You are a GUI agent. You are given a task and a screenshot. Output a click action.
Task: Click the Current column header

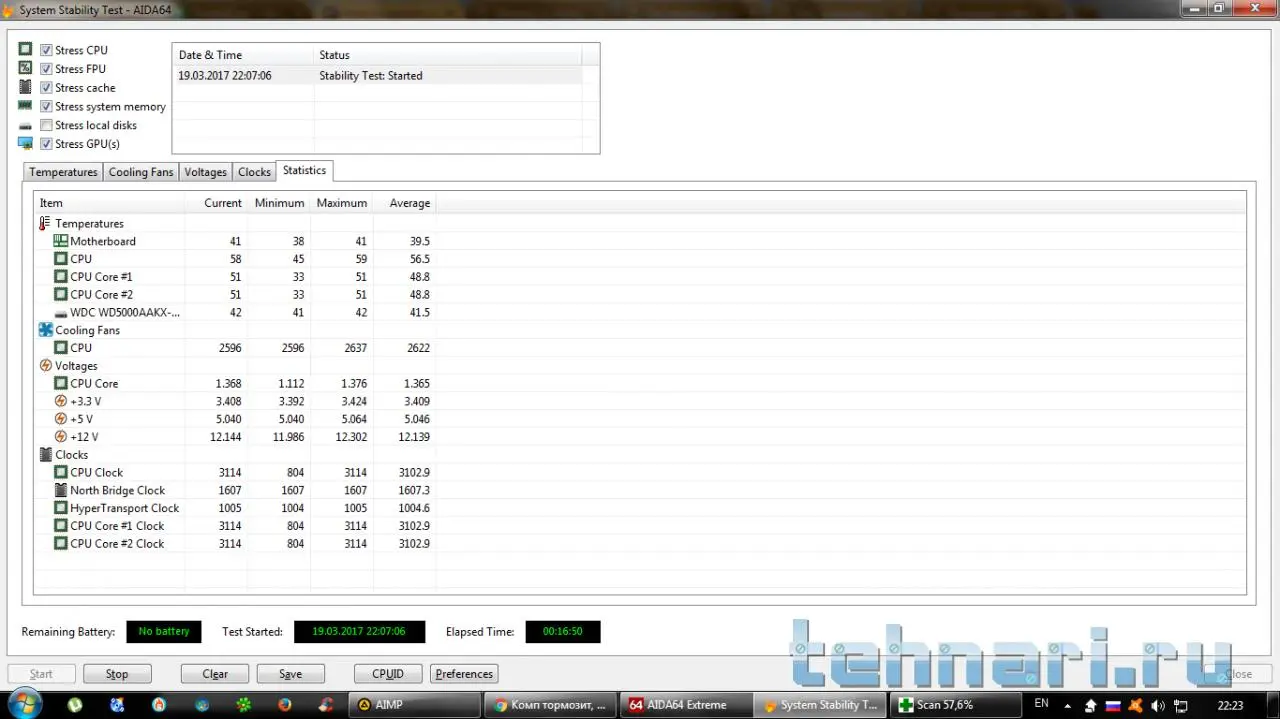tap(216, 203)
